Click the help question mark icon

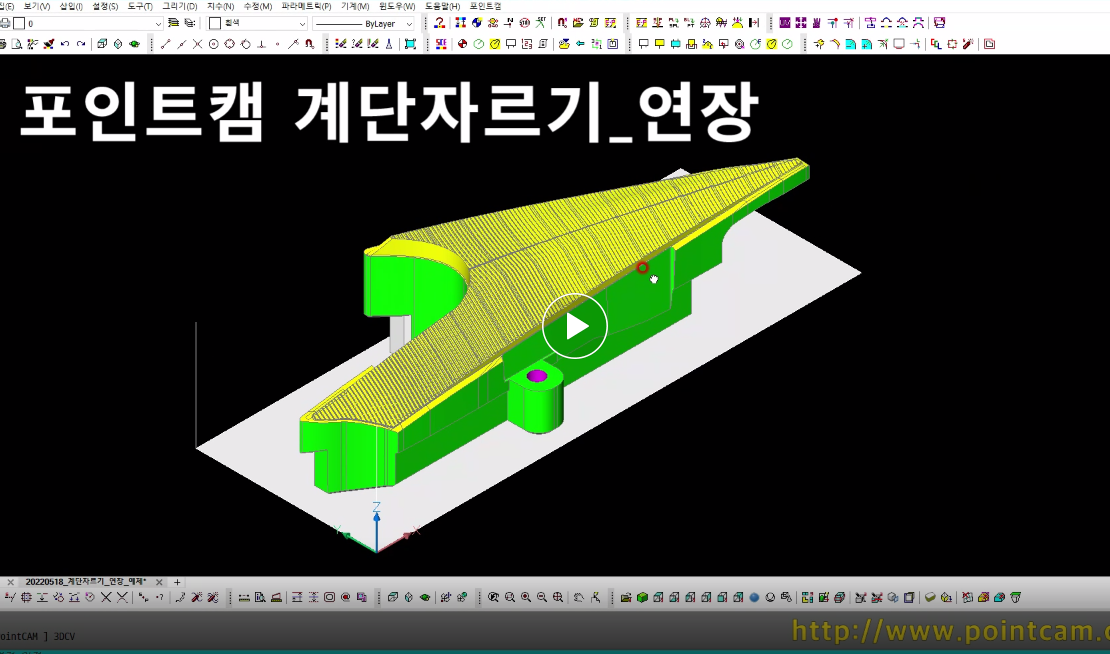coord(440,23)
